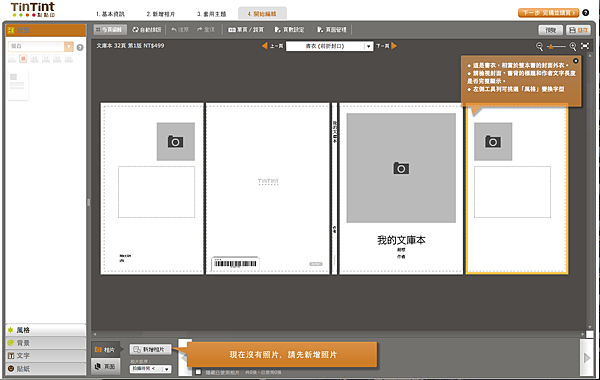This screenshot has height=380, width=600.
Task: Click the fit to screen icon
Action: [x=585, y=46]
